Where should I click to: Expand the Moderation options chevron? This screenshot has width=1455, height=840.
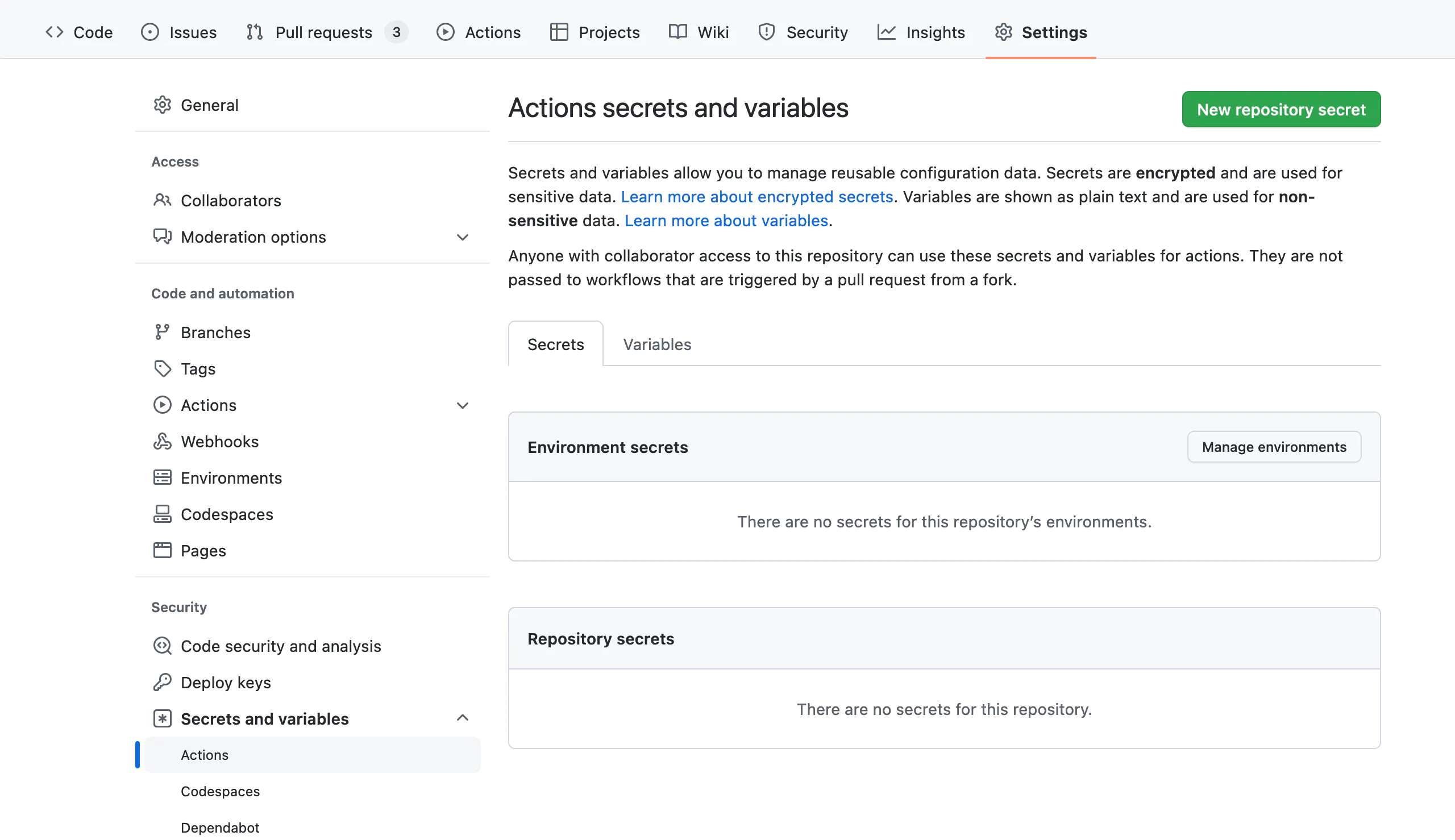point(463,237)
